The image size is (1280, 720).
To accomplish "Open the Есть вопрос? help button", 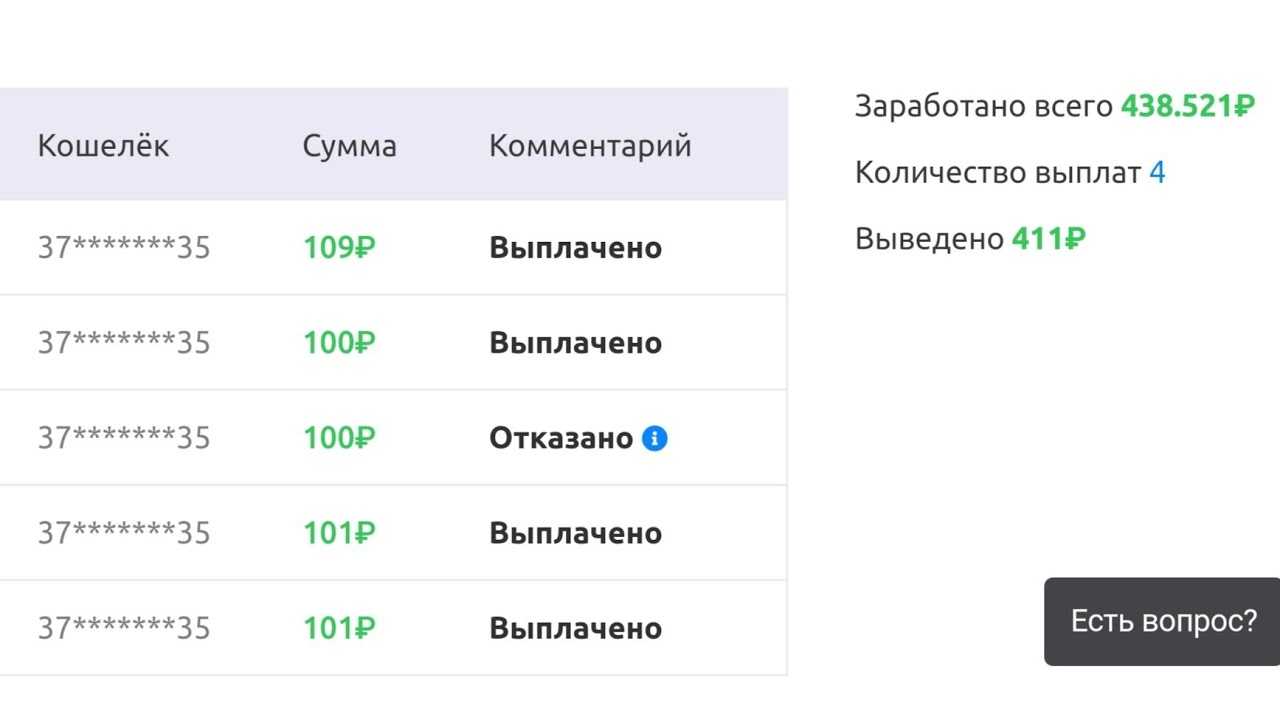I will 1162,621.
